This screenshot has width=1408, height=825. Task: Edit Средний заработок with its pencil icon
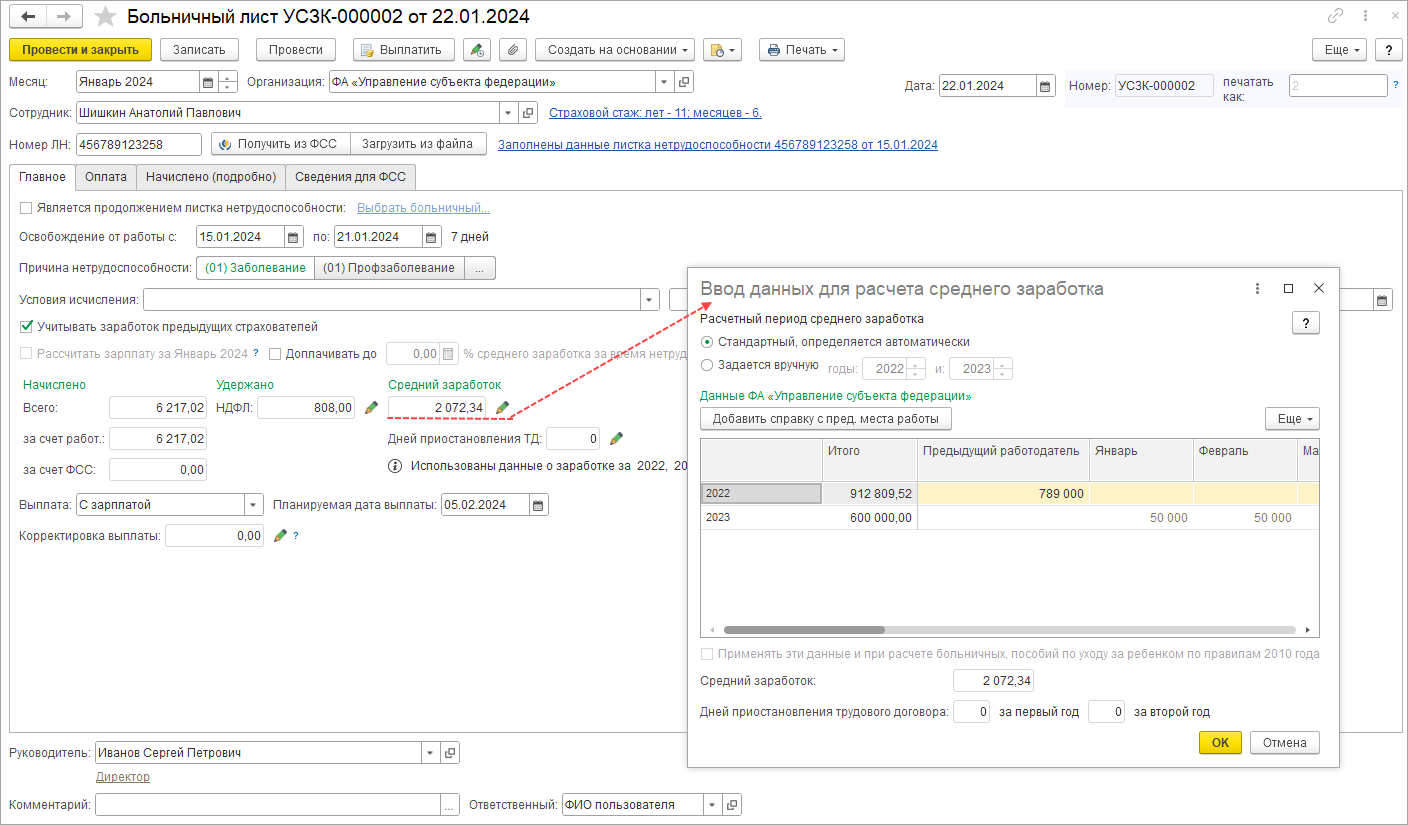502,407
